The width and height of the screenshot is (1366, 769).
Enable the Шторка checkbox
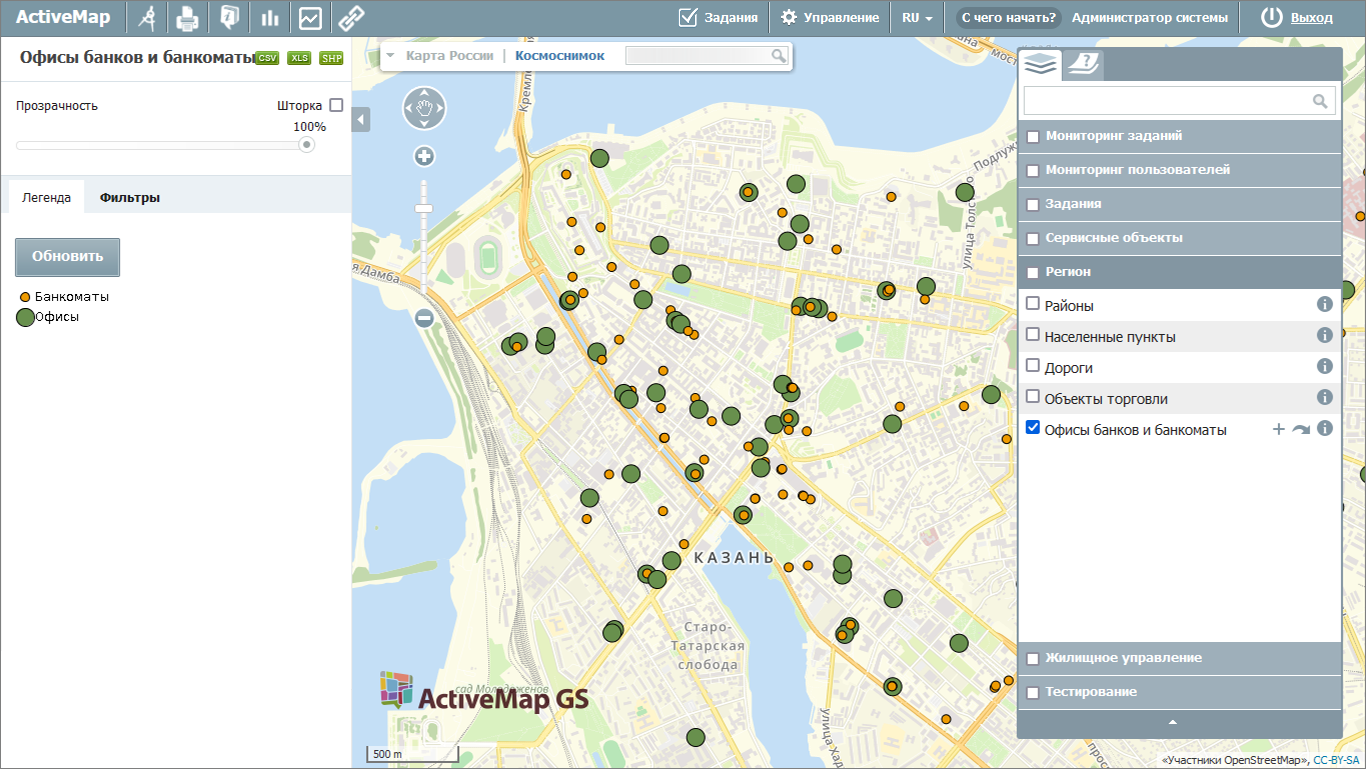(x=336, y=105)
